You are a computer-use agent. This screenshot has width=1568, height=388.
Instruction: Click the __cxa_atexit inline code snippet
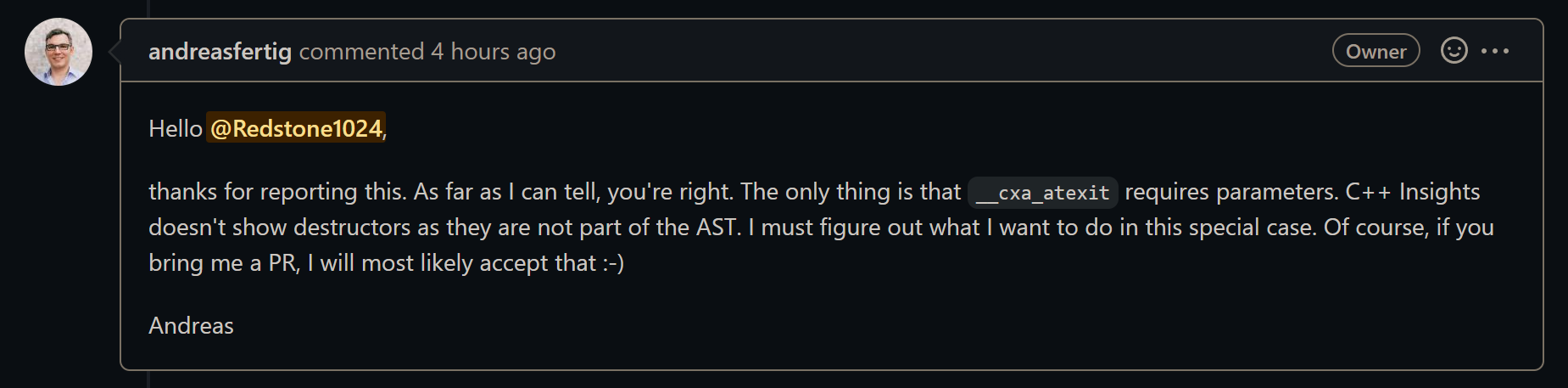coord(1042,193)
